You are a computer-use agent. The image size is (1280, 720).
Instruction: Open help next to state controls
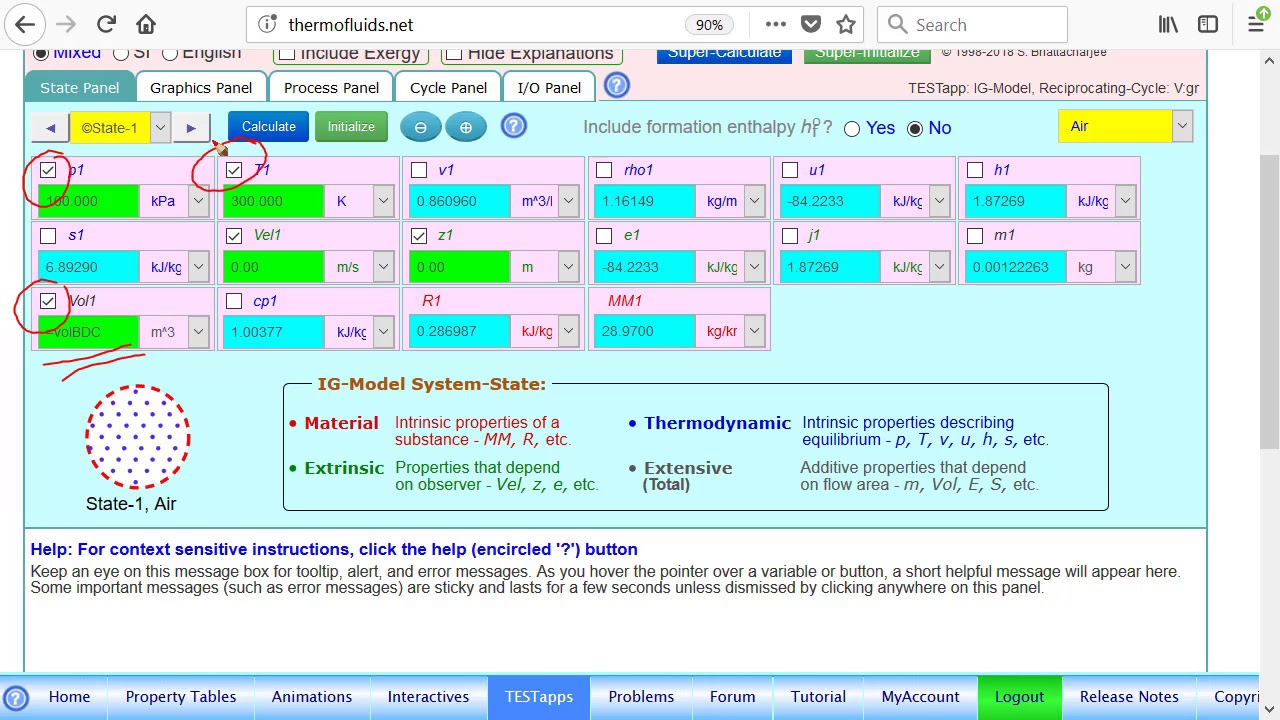pyautogui.click(x=513, y=126)
